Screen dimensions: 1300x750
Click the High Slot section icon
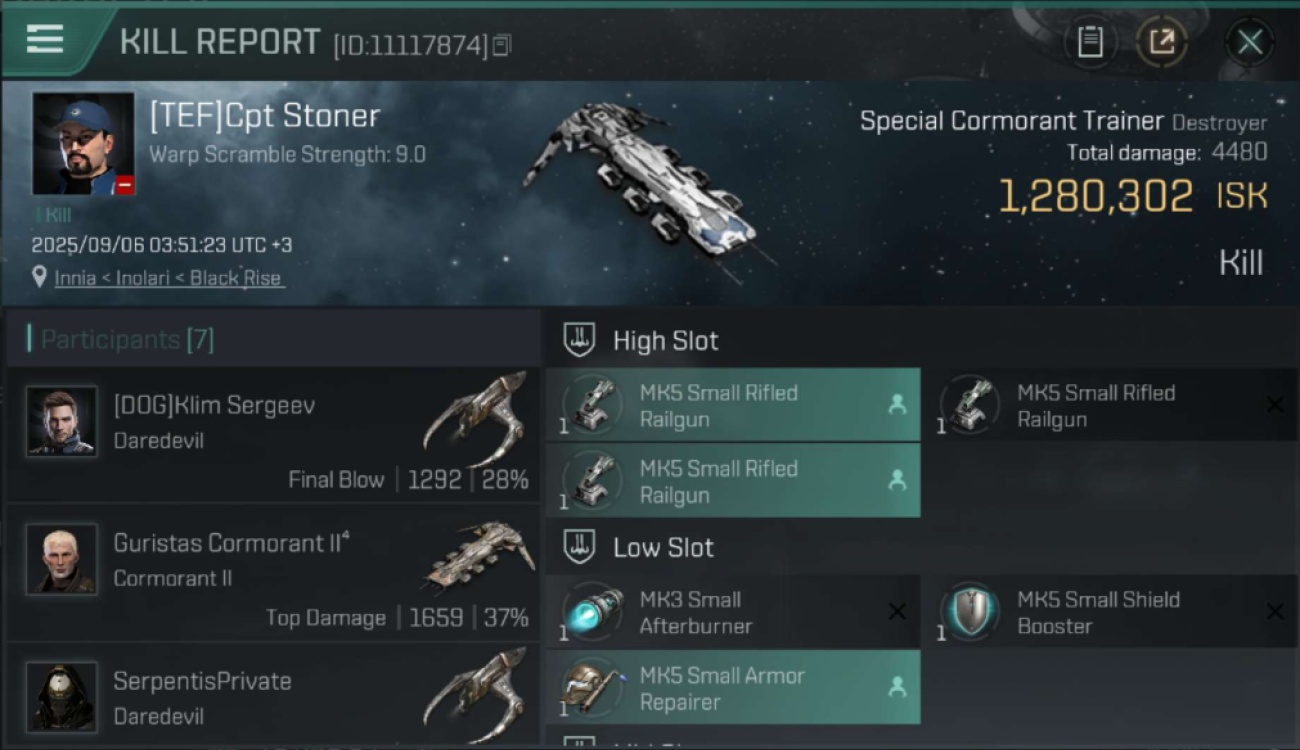(579, 340)
